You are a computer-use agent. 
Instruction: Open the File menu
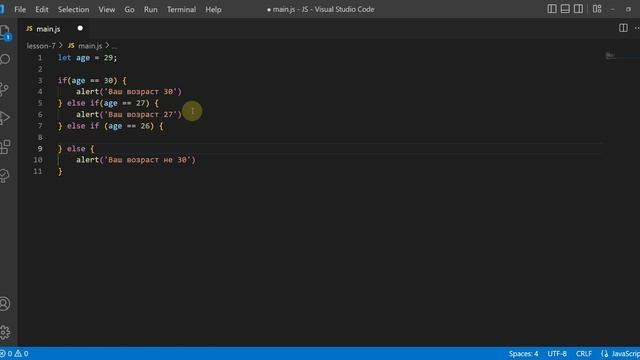[20, 9]
